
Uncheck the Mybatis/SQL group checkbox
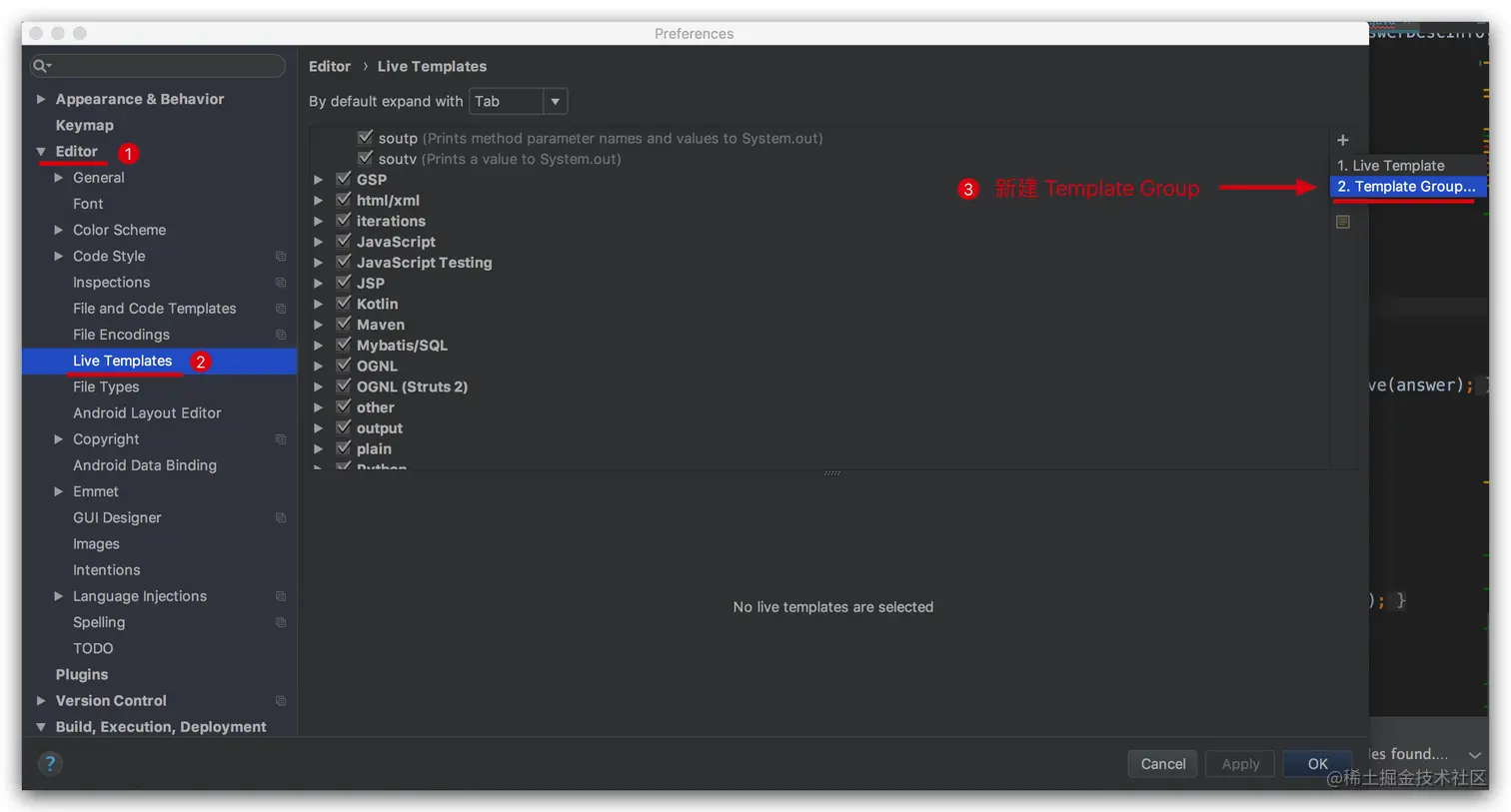344,345
